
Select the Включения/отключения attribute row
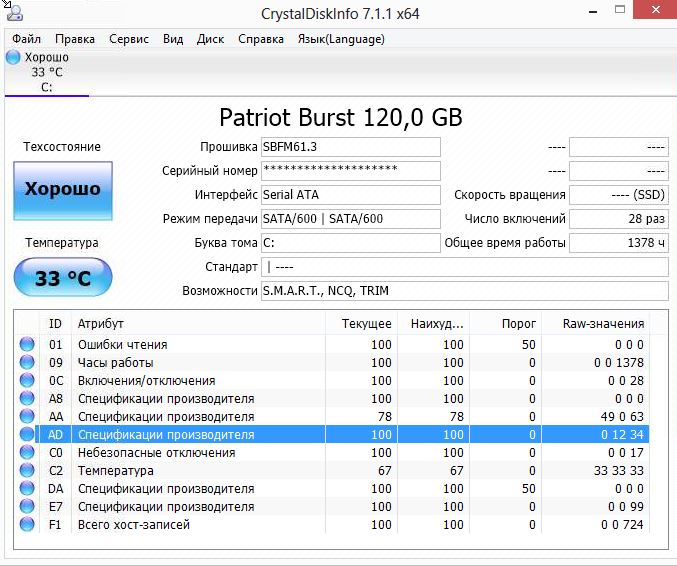(x=332, y=381)
